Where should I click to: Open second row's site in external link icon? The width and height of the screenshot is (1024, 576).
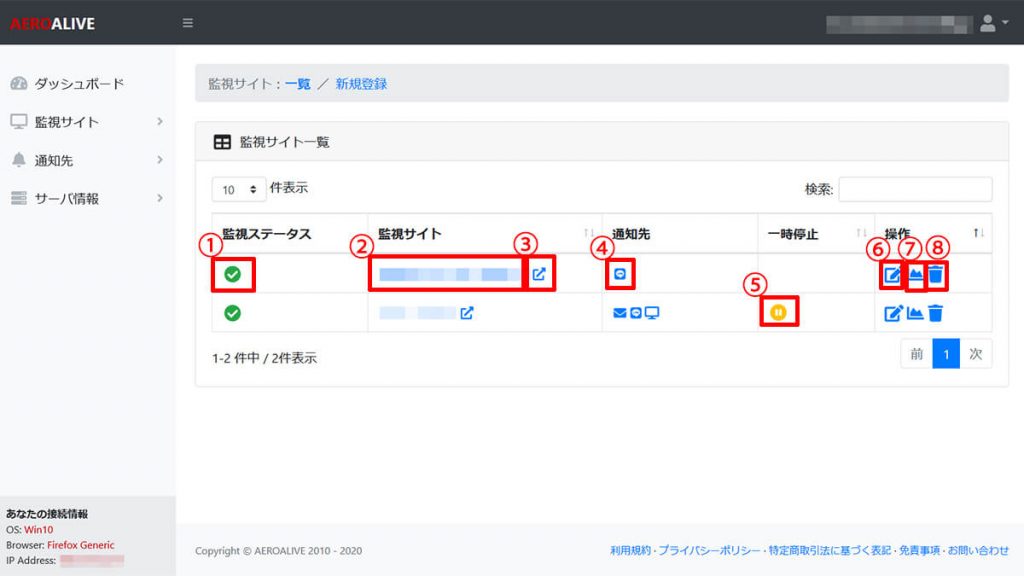[467, 313]
